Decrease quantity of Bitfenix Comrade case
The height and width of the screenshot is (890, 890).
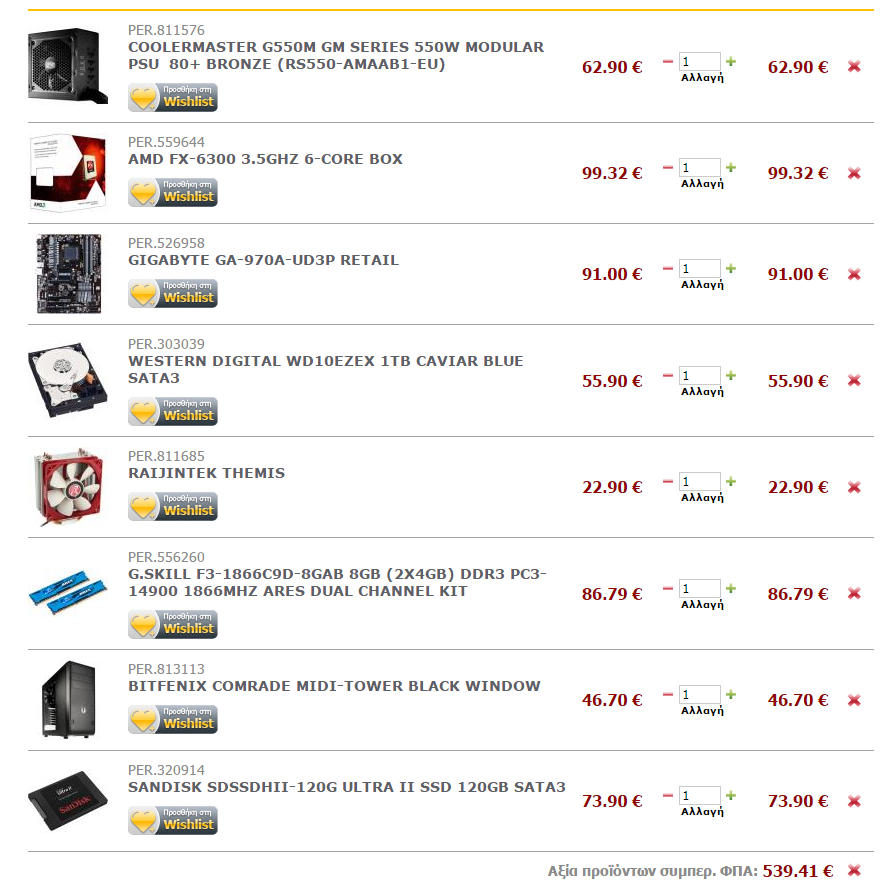668,694
